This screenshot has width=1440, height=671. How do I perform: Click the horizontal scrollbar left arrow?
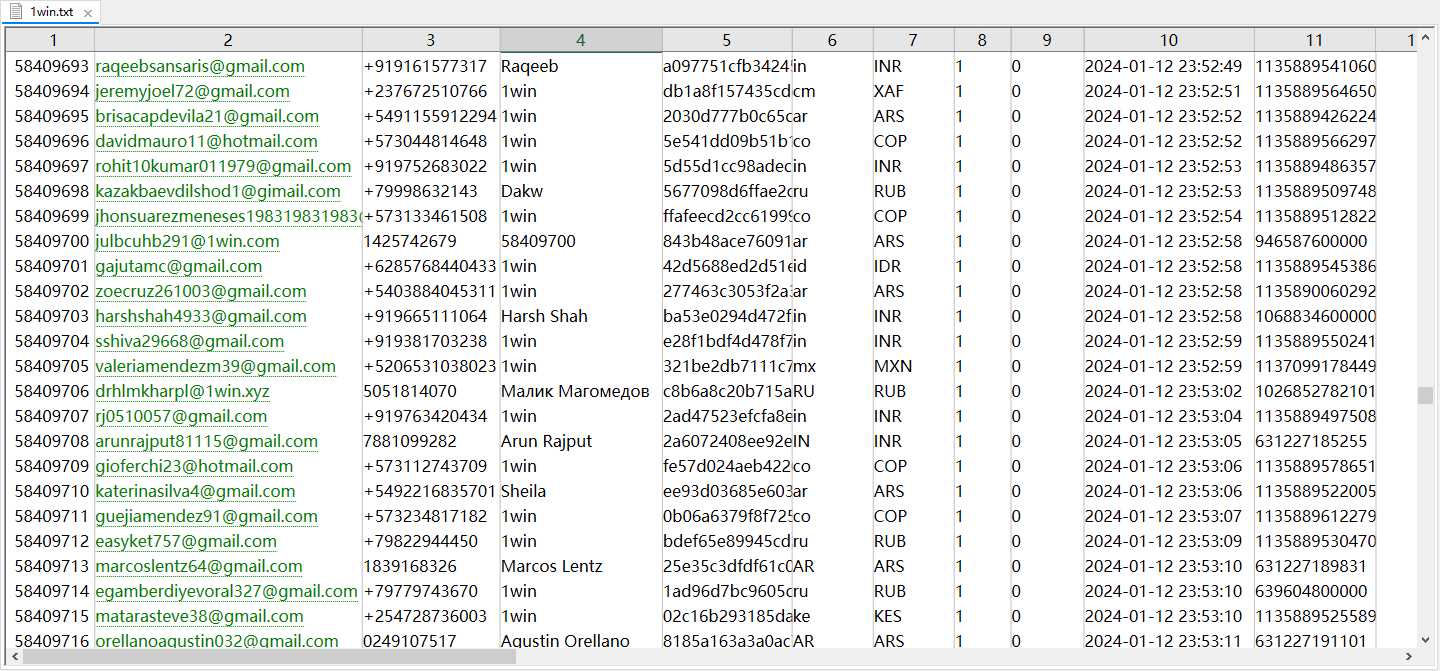pos(14,657)
